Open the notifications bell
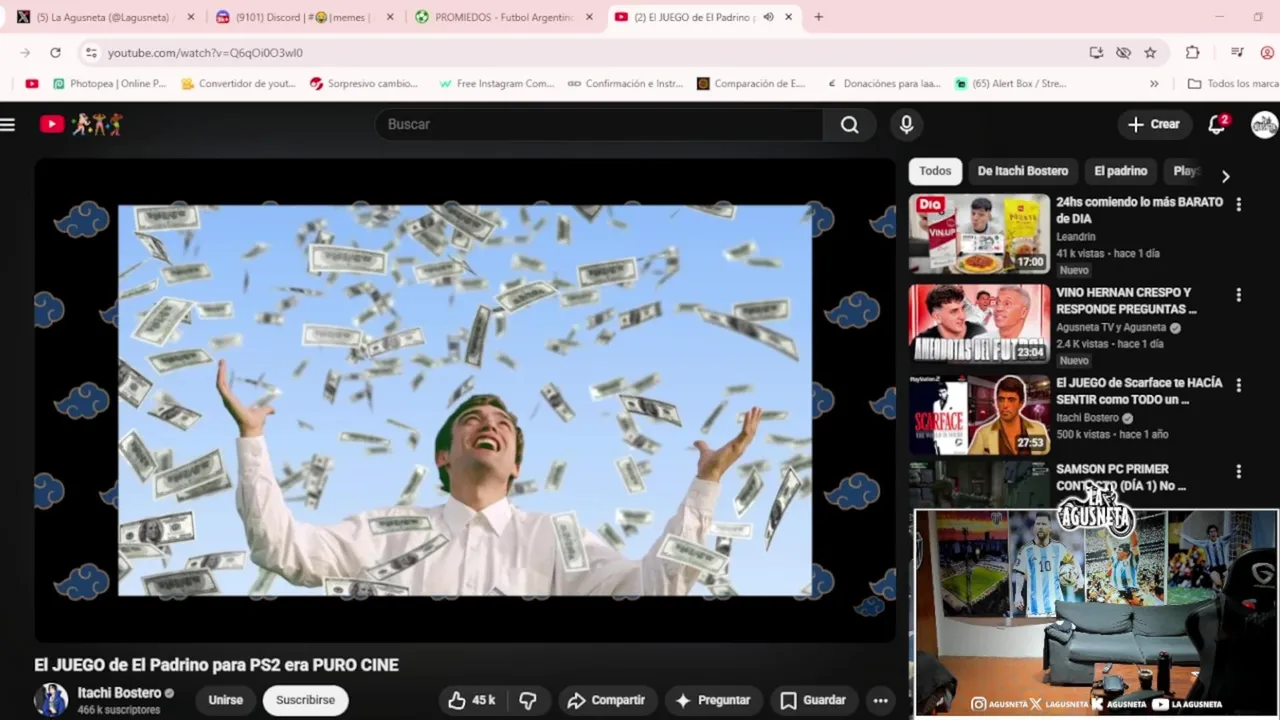The width and height of the screenshot is (1280, 720). 1217,124
